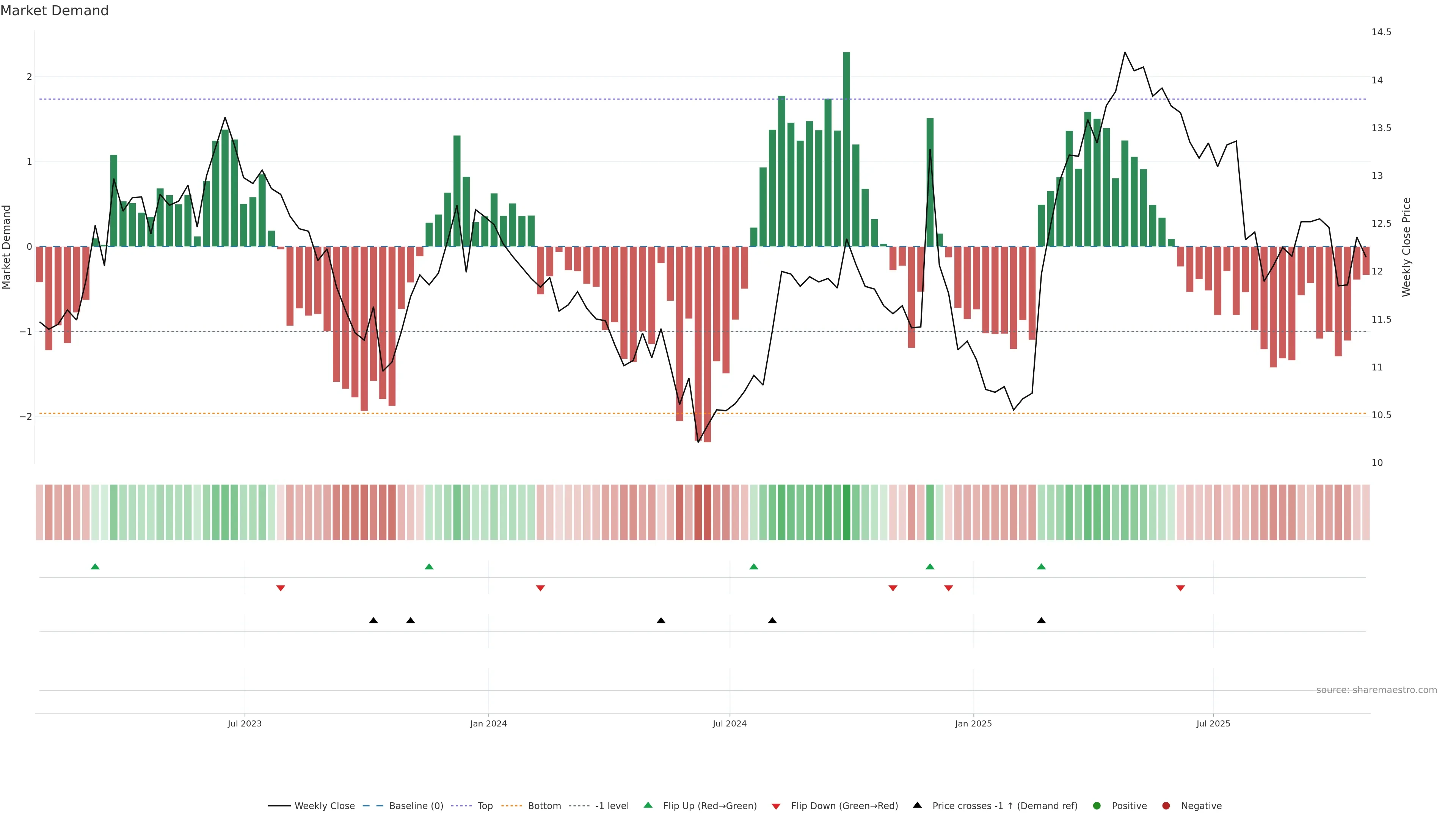The image size is (1456, 819).
Task: Click green flip-up marker after Jul 2024
Action: 753,566
